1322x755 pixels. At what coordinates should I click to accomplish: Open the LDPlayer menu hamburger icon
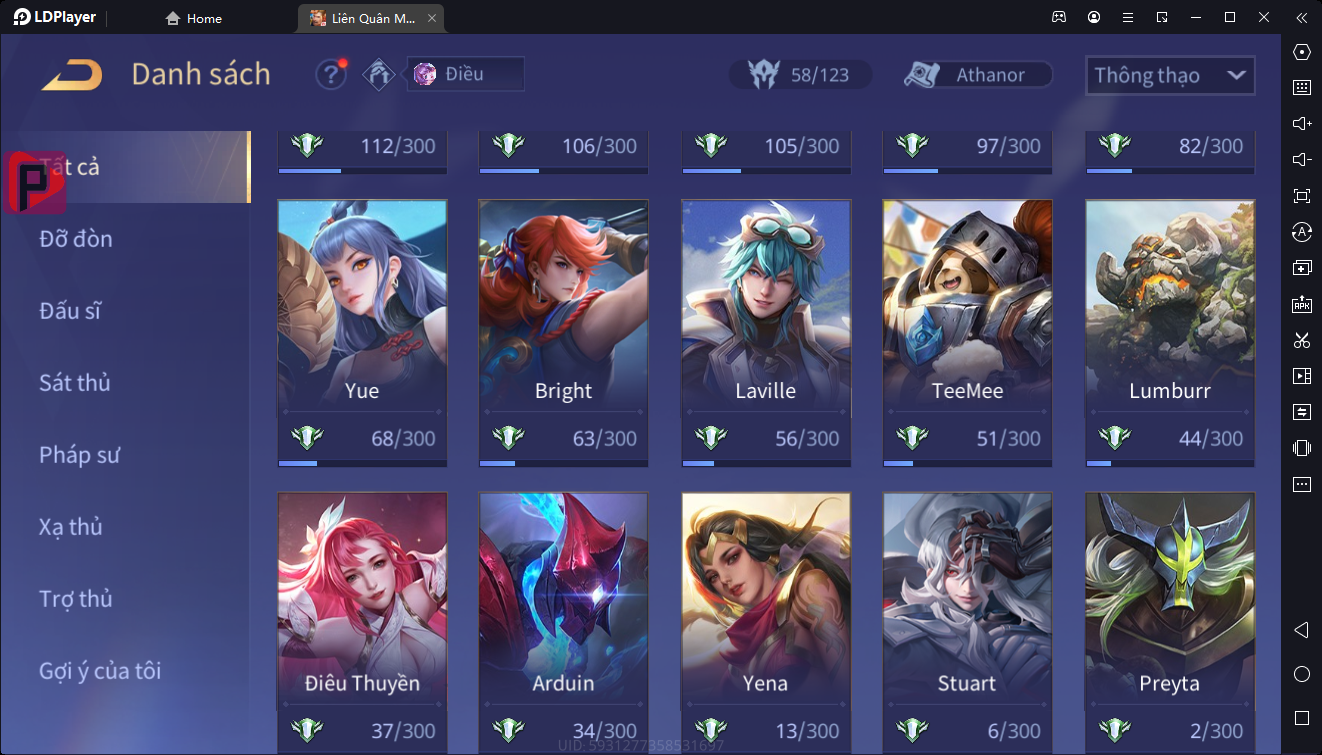[1128, 17]
